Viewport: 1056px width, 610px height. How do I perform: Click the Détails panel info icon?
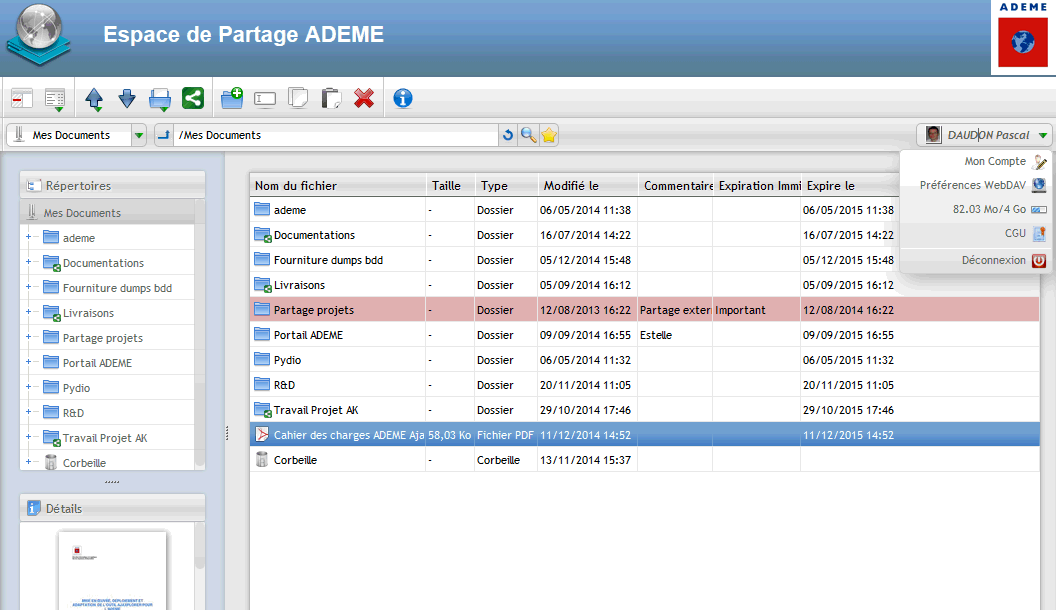(33, 508)
